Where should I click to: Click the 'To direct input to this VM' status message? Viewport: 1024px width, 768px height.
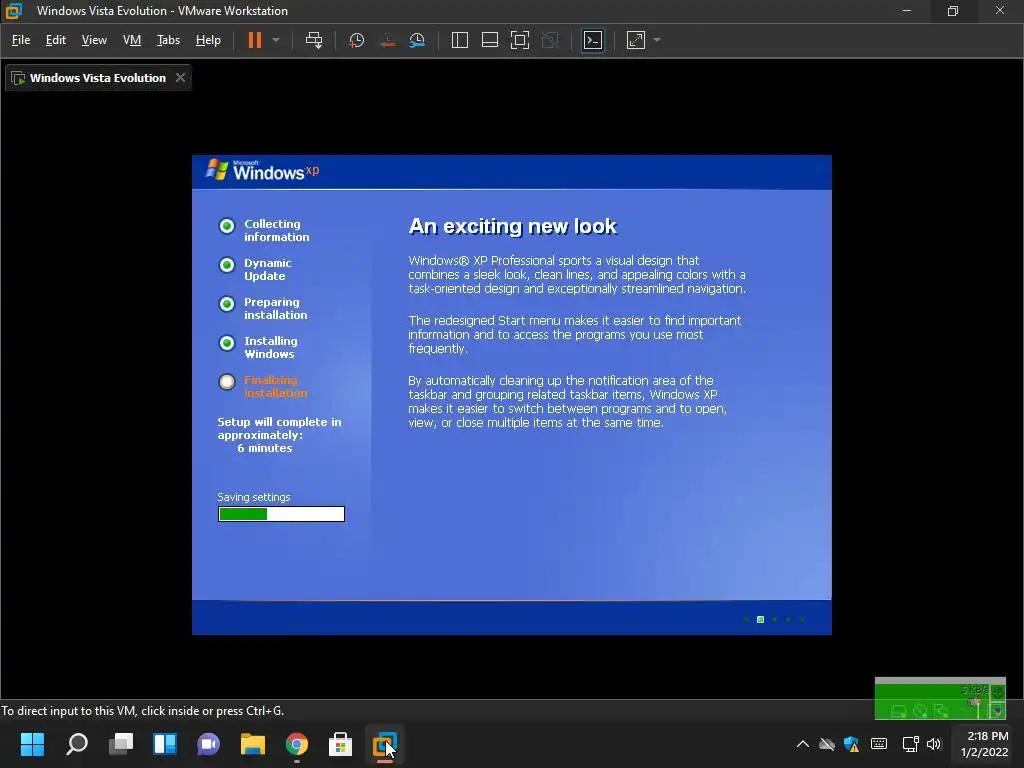[x=142, y=711]
